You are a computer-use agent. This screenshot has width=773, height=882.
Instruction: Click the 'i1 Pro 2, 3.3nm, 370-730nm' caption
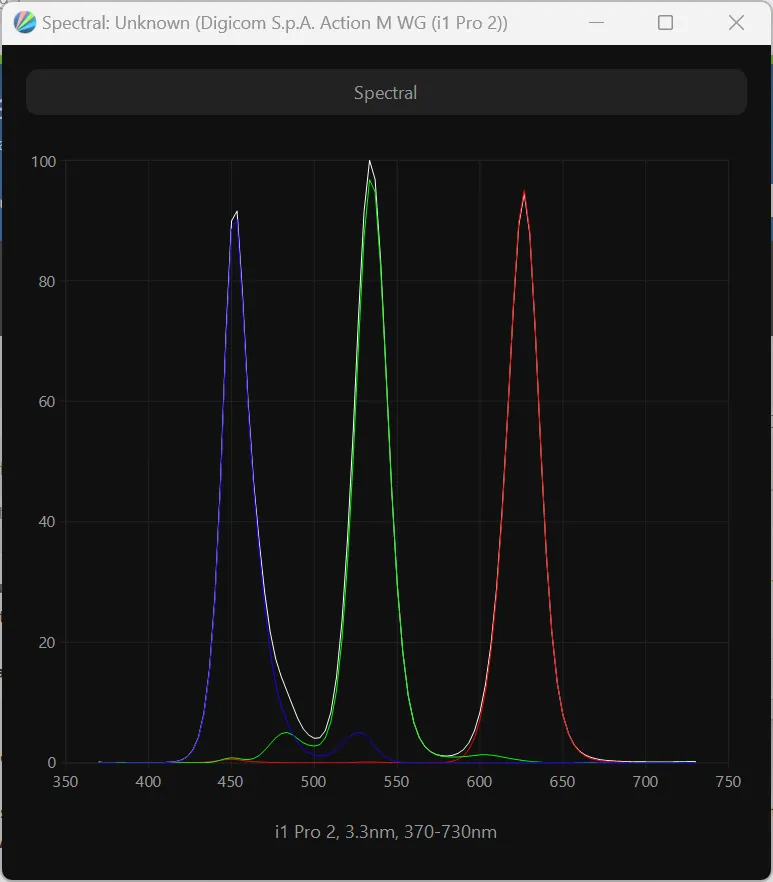[386, 832]
